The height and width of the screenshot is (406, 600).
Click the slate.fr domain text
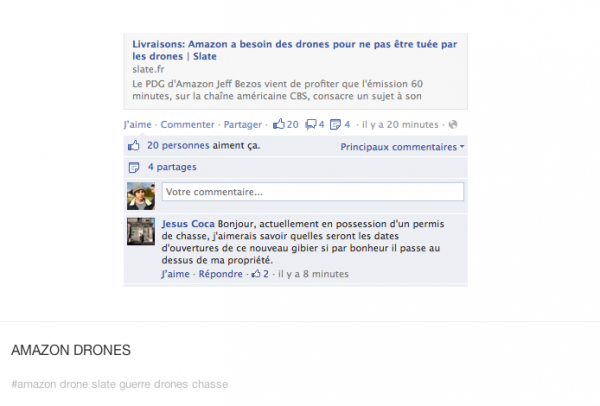tap(148, 69)
